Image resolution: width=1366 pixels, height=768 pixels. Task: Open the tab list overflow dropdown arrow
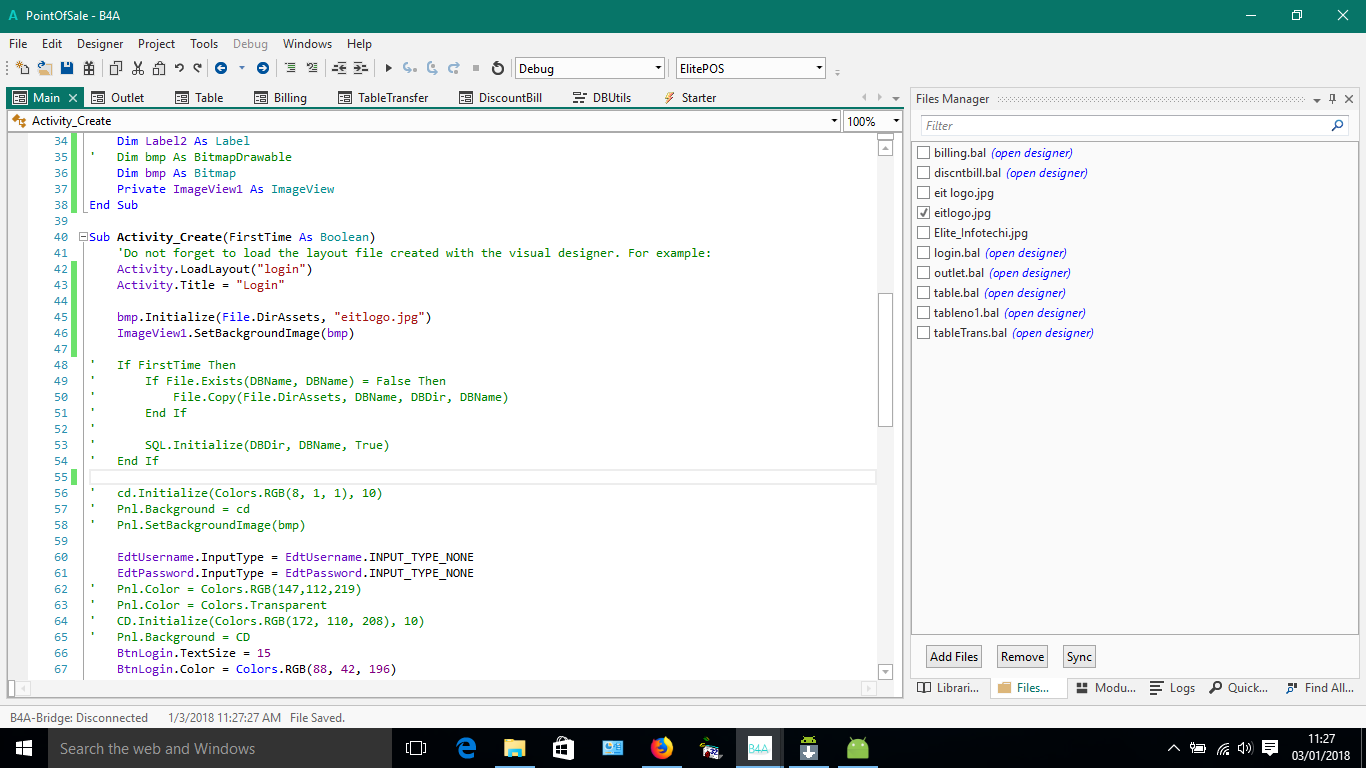click(x=896, y=98)
